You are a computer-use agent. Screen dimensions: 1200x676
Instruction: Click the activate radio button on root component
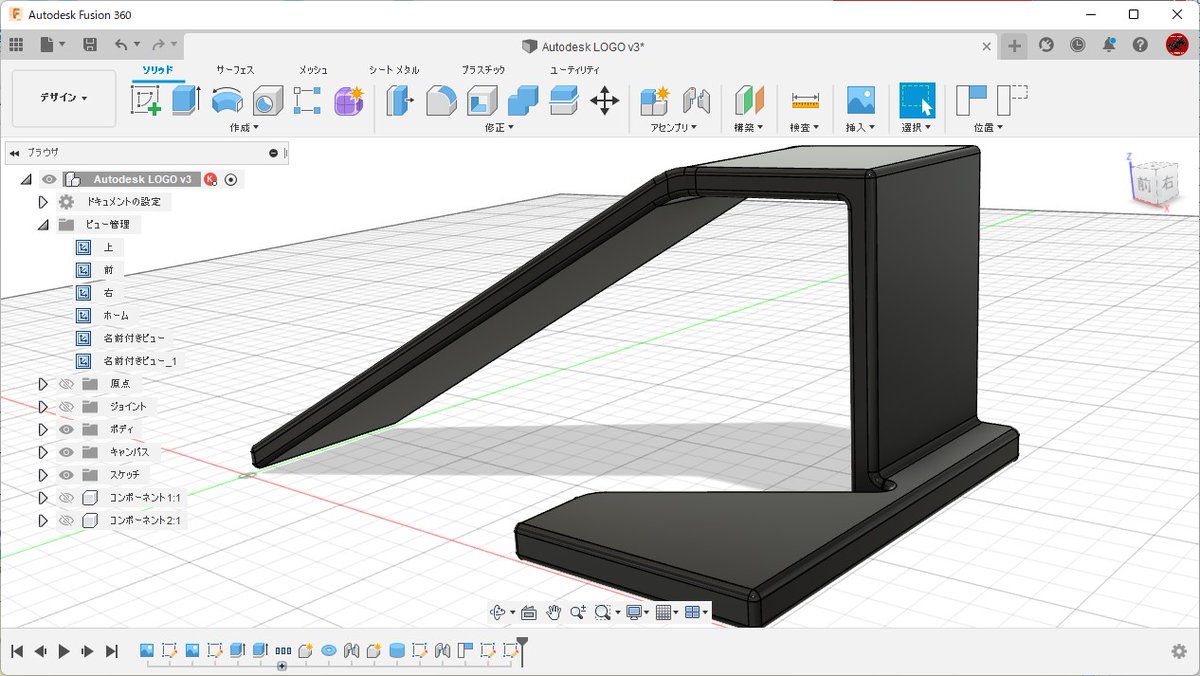231,180
